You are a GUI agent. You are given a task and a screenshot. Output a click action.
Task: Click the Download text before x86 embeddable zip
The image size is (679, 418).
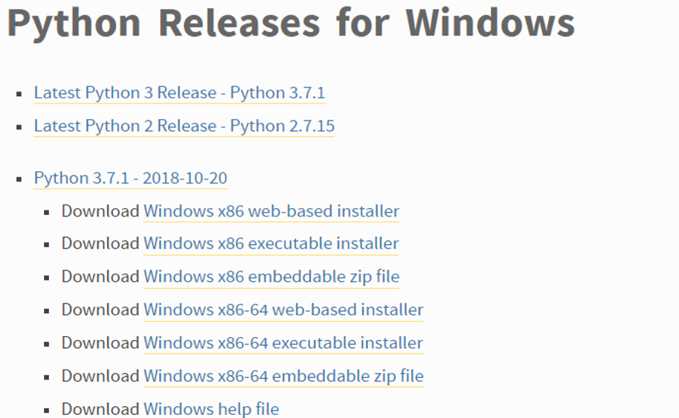click(x=100, y=276)
